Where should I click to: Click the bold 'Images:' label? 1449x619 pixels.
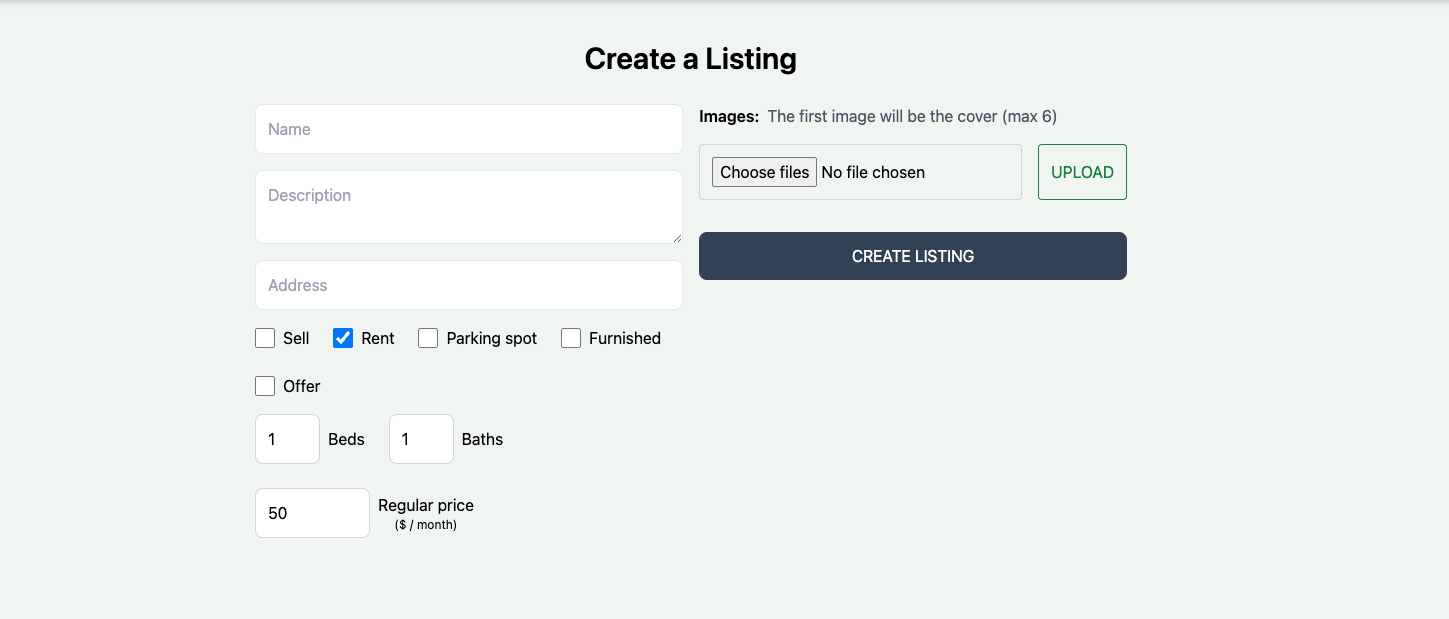point(729,116)
